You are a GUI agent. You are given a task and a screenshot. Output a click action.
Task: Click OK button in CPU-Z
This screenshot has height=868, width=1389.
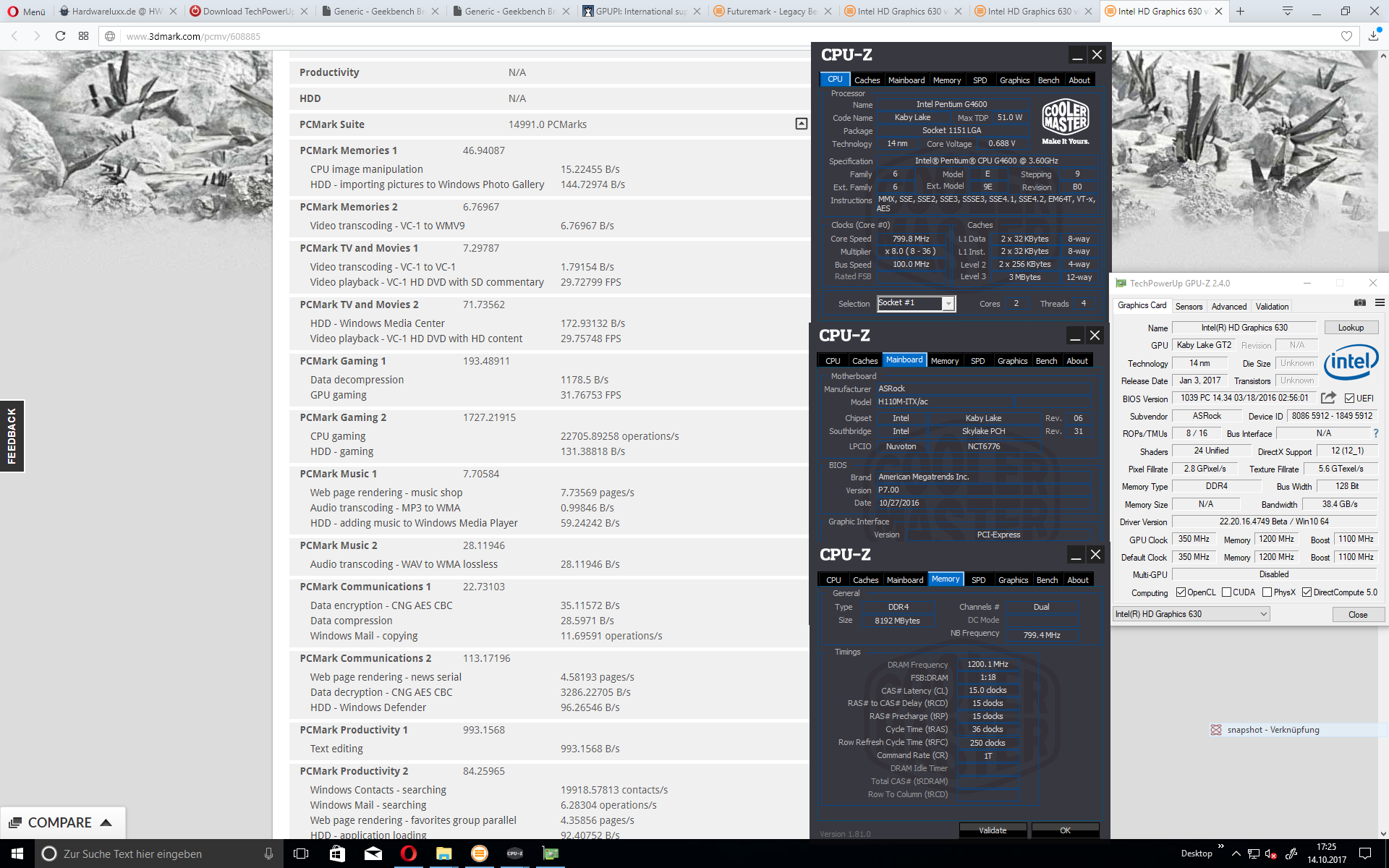tap(1065, 830)
